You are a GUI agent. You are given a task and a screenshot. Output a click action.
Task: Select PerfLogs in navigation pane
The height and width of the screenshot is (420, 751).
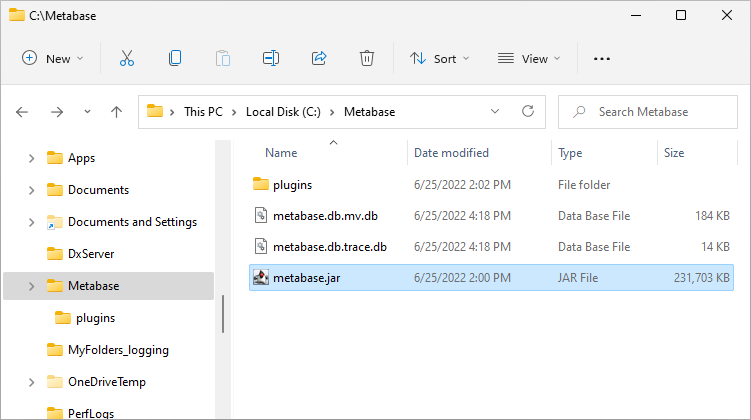click(x=91, y=413)
